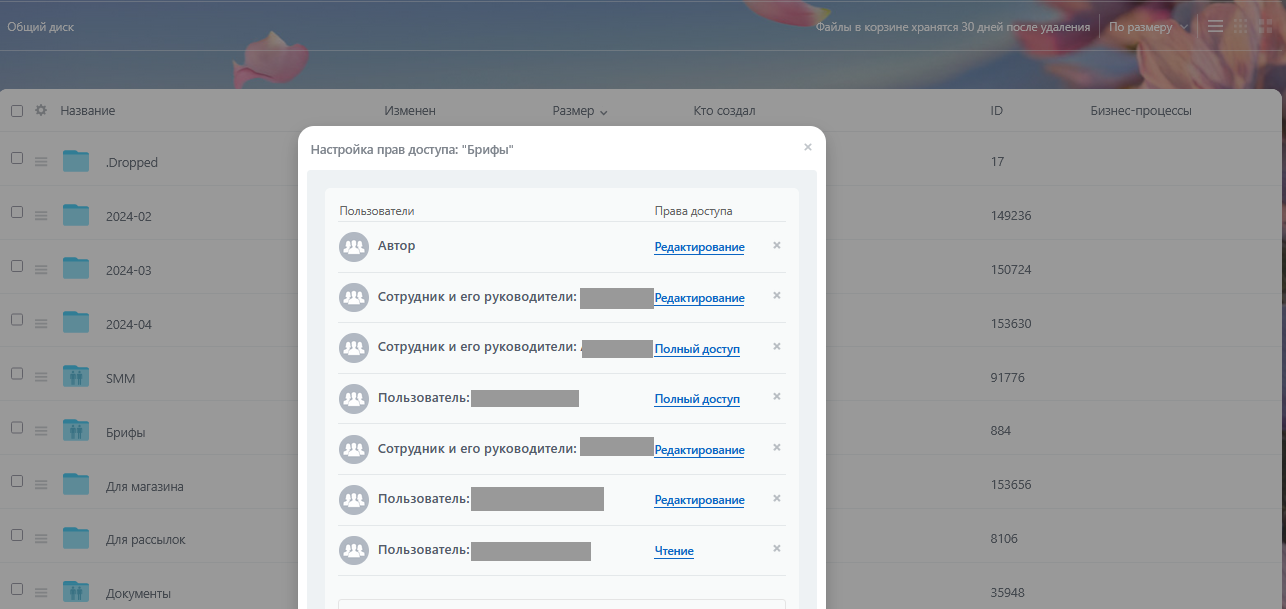Open the row menu for 2024-03
This screenshot has width=1286, height=609.
point(41,269)
